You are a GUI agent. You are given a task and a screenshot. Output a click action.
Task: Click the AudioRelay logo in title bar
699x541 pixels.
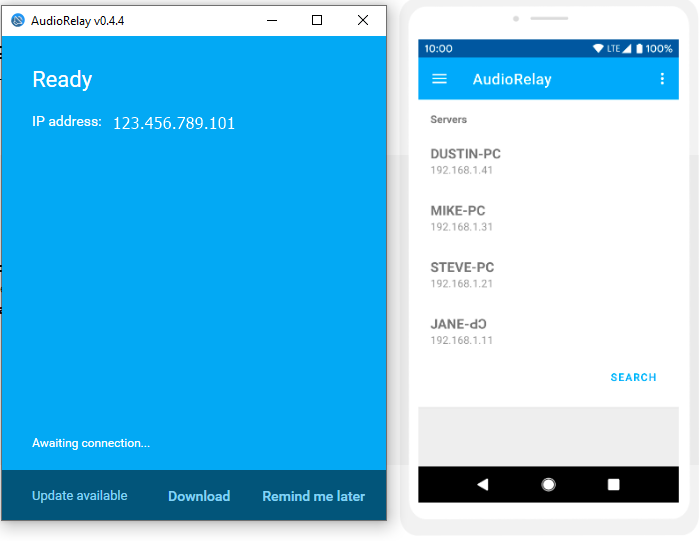click(18, 20)
